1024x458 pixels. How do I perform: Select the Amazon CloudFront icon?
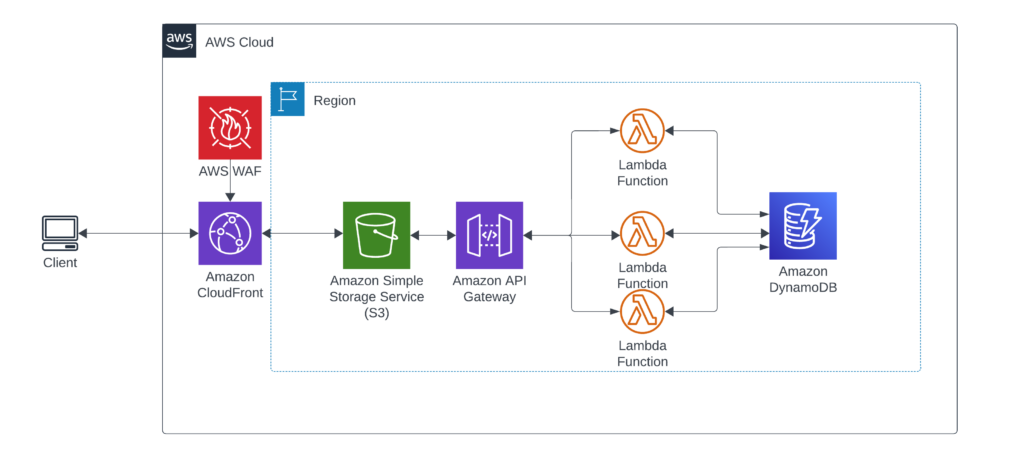230,233
